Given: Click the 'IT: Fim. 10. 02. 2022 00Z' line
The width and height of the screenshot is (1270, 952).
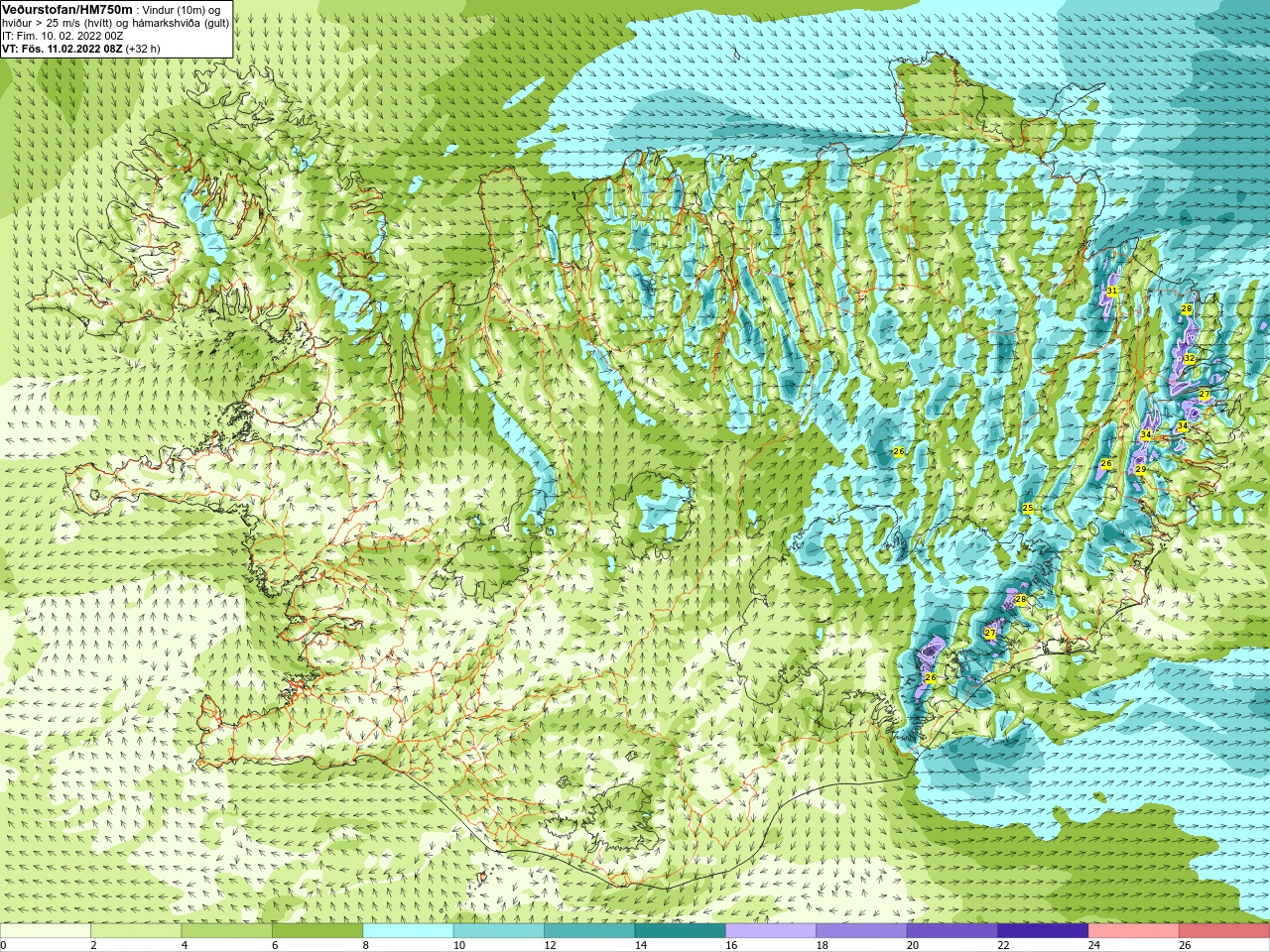Looking at the screenshot, I should click(x=63, y=36).
